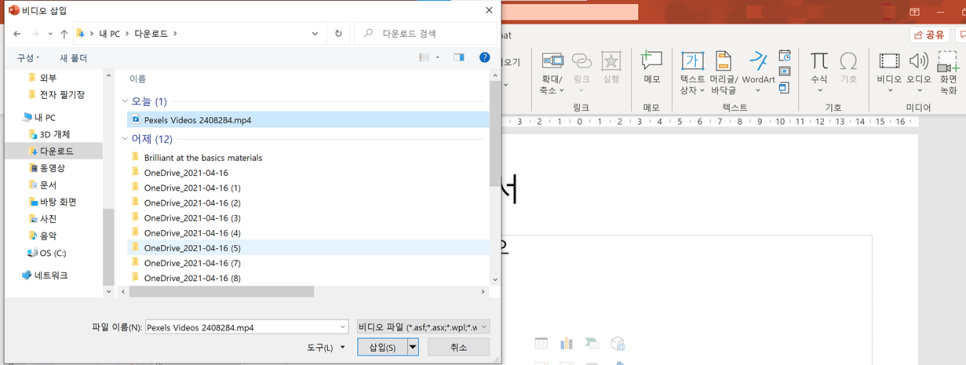Click the SmartArt placeholder icon on the slide
The height and width of the screenshot is (365, 966).
591,343
